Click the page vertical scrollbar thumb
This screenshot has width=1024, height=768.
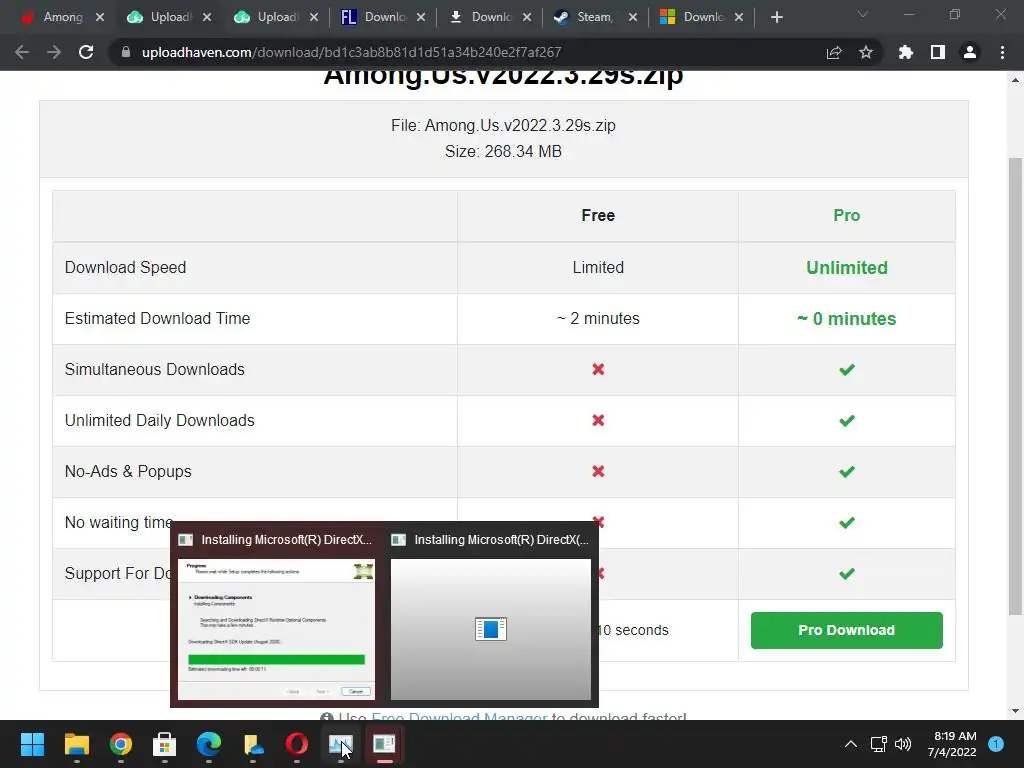coord(1016,387)
